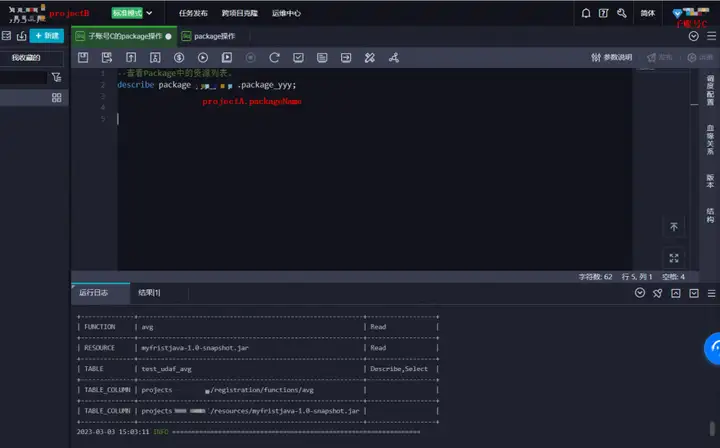Open the 版本 side panel
Screen dimensions: 720x448
[x=710, y=181]
